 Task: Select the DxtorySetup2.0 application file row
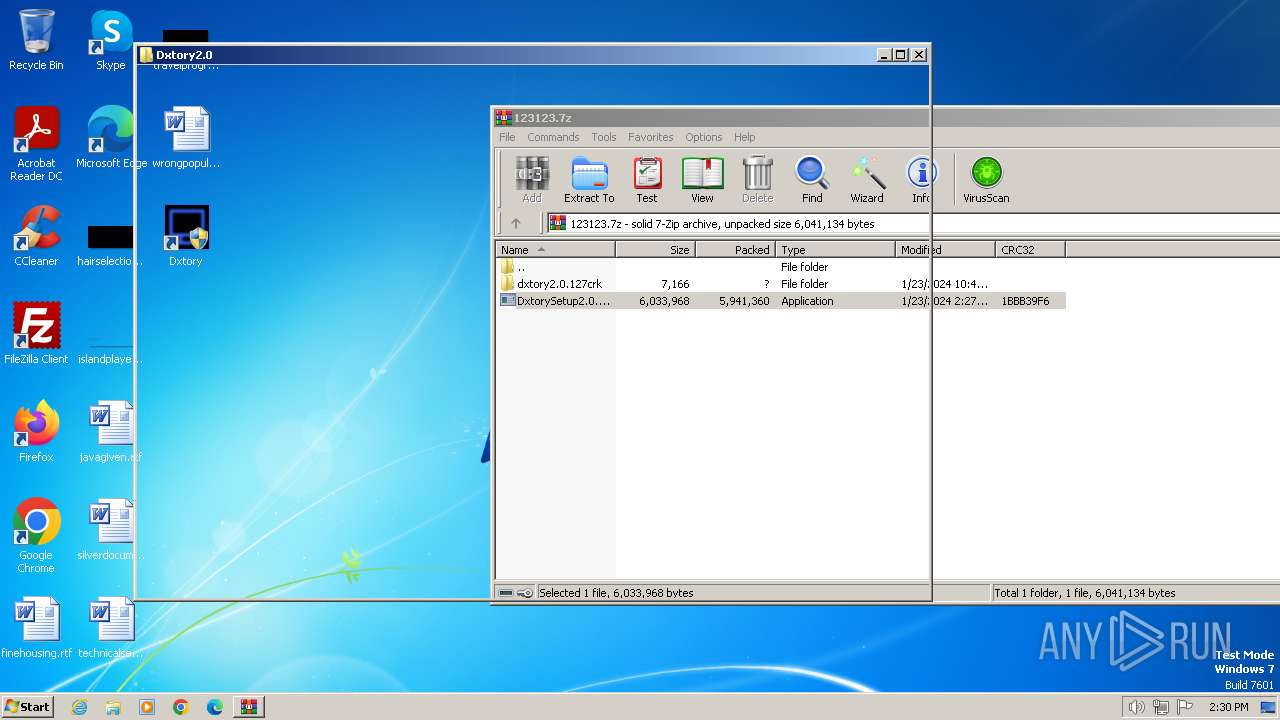(x=780, y=301)
